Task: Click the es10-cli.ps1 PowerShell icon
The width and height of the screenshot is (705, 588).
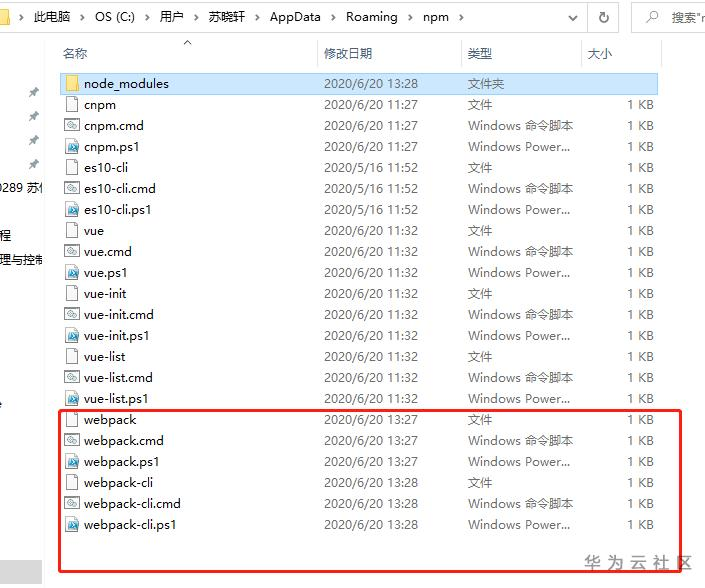Action: click(x=72, y=209)
